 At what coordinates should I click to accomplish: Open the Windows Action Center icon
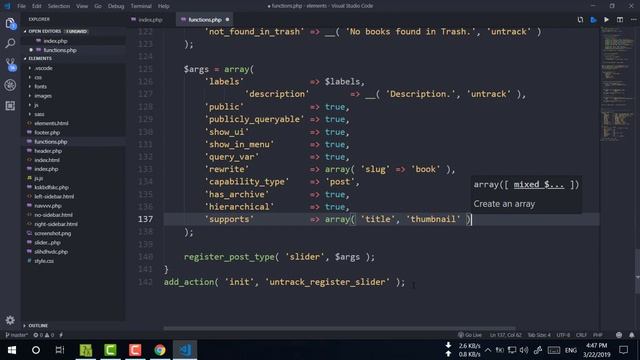[623, 350]
